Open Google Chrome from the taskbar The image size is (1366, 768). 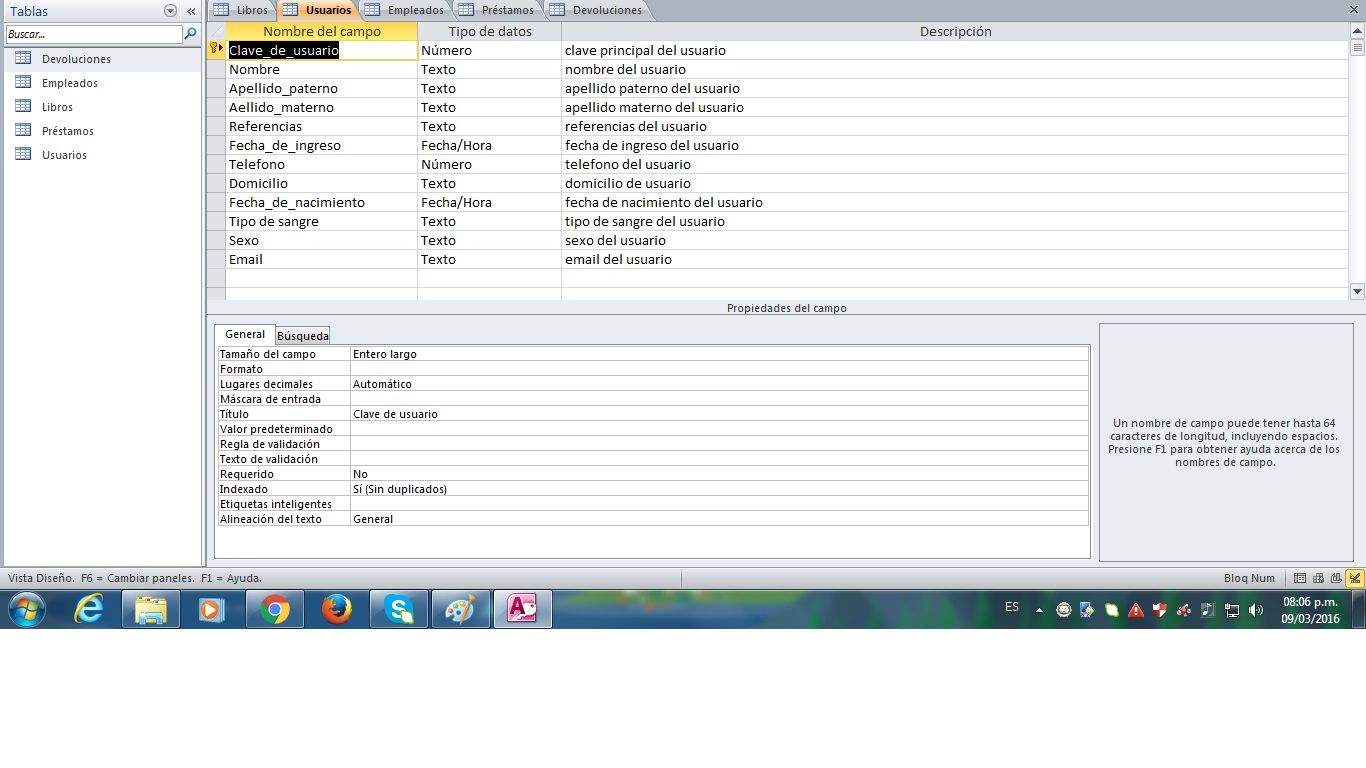pyautogui.click(x=275, y=609)
